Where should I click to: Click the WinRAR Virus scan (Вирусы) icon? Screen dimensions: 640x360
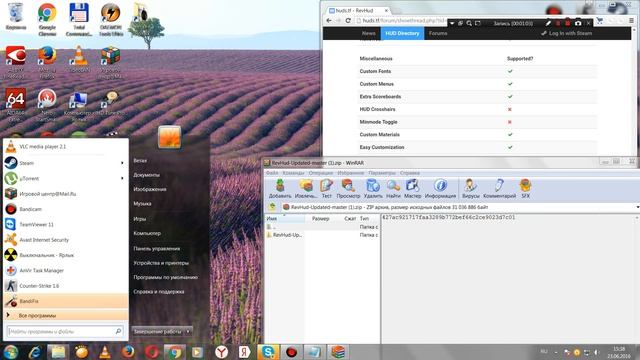tap(470, 189)
